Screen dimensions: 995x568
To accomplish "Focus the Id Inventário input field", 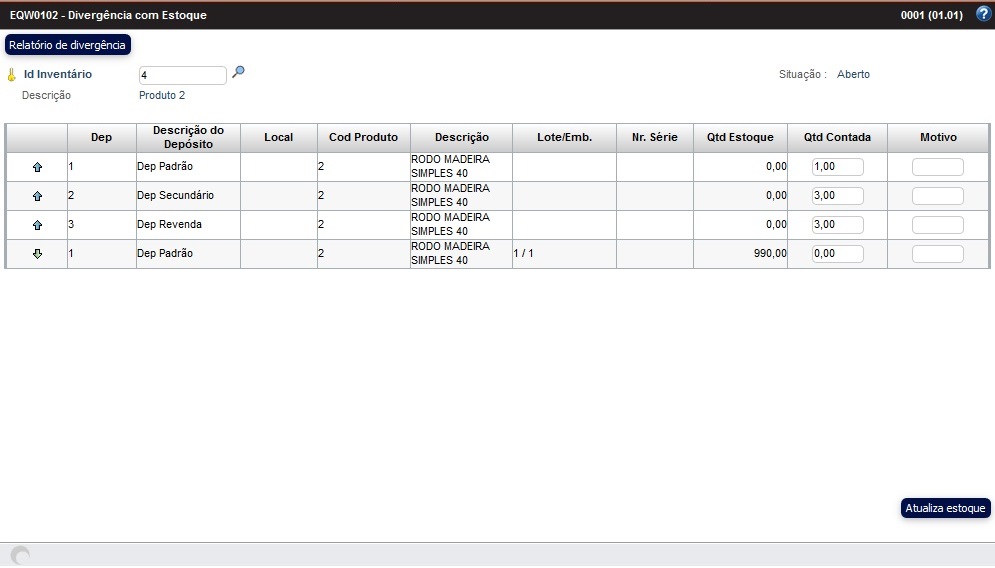I will 183,75.
